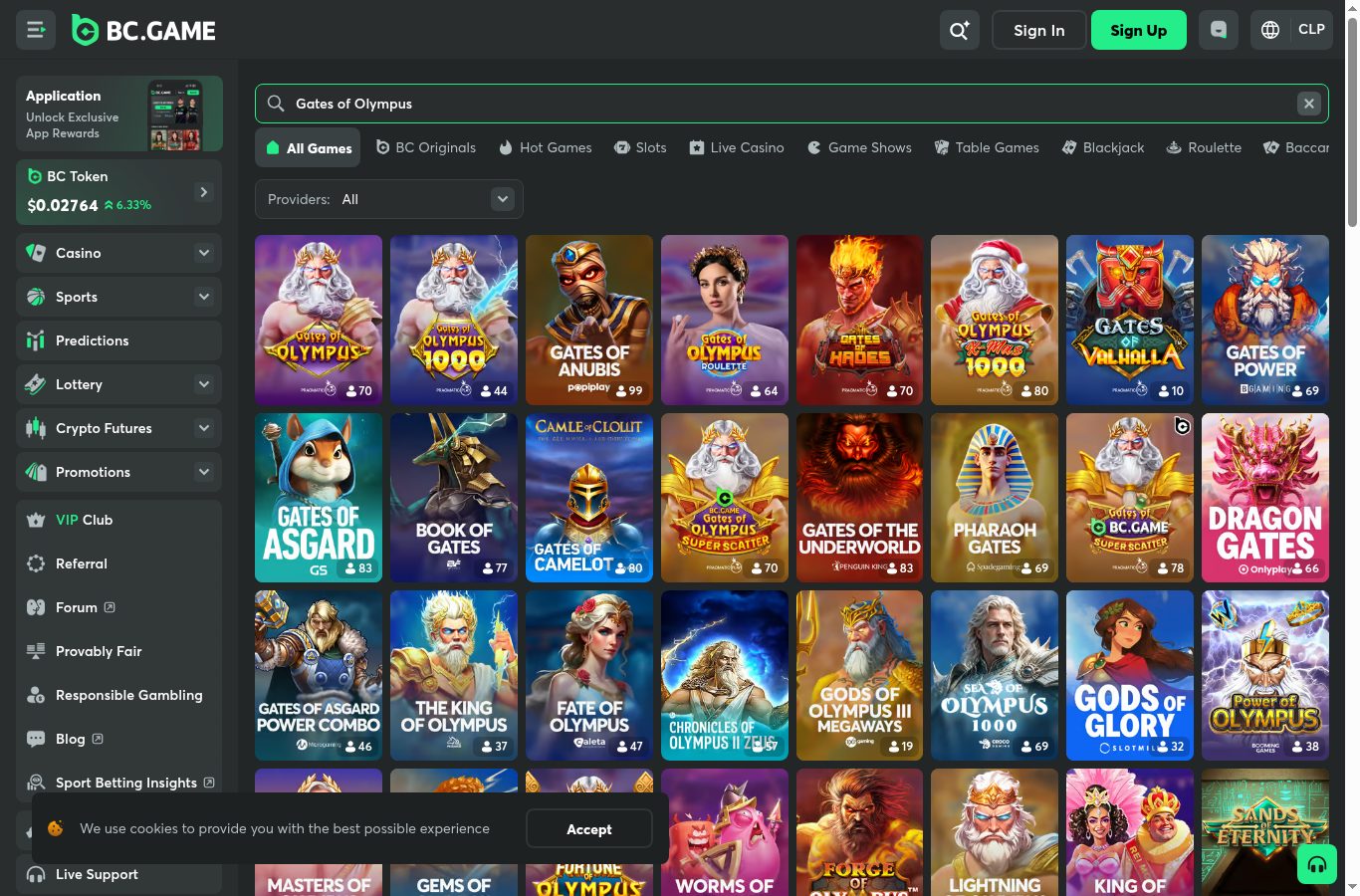
Task: Accept the cookies notice
Action: coord(589,828)
